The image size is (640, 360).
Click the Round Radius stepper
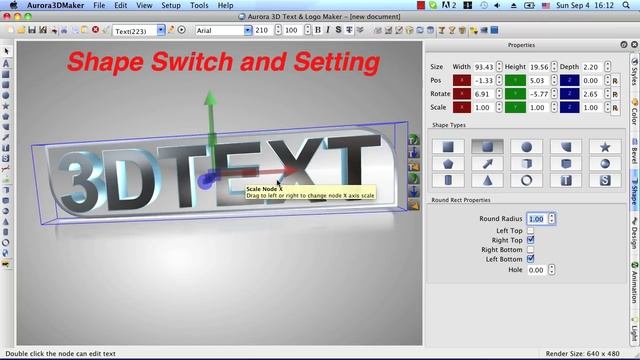[551, 219]
